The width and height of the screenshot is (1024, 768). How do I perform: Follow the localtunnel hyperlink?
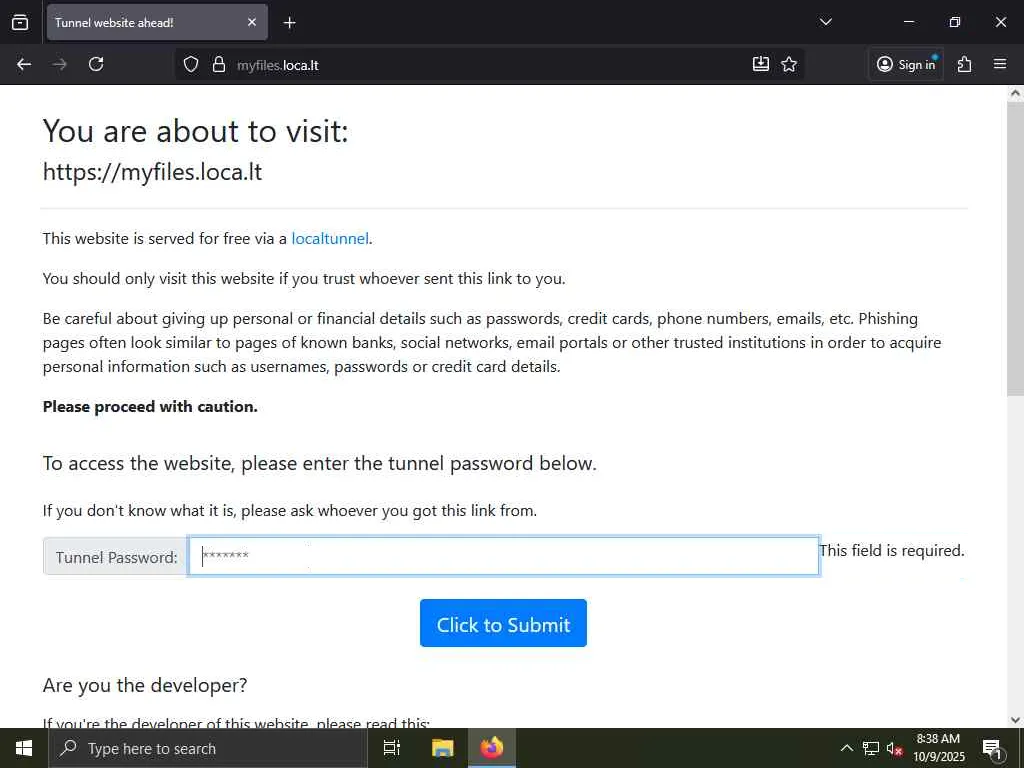(330, 238)
